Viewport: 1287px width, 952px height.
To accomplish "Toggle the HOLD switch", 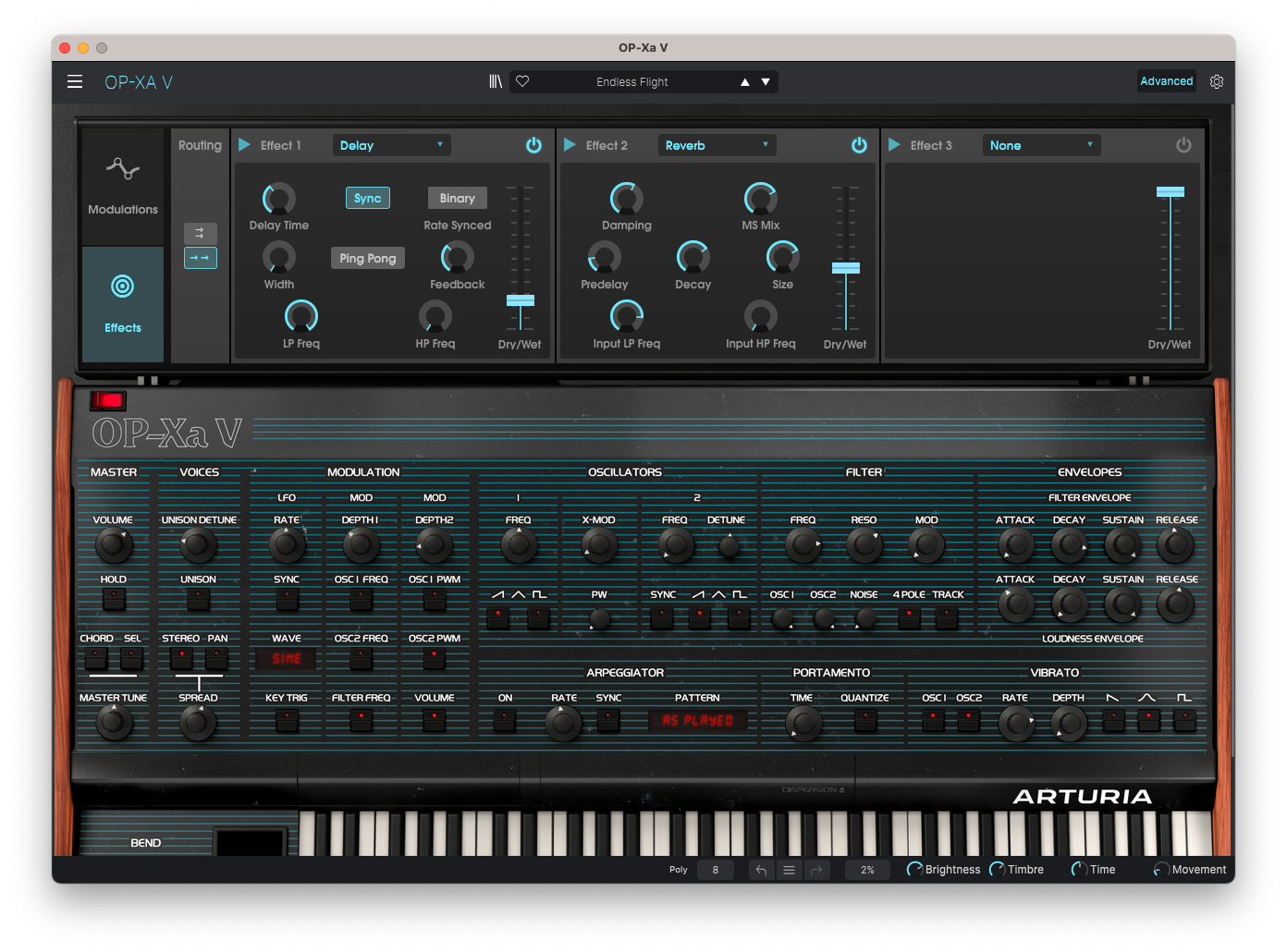I will [114, 599].
